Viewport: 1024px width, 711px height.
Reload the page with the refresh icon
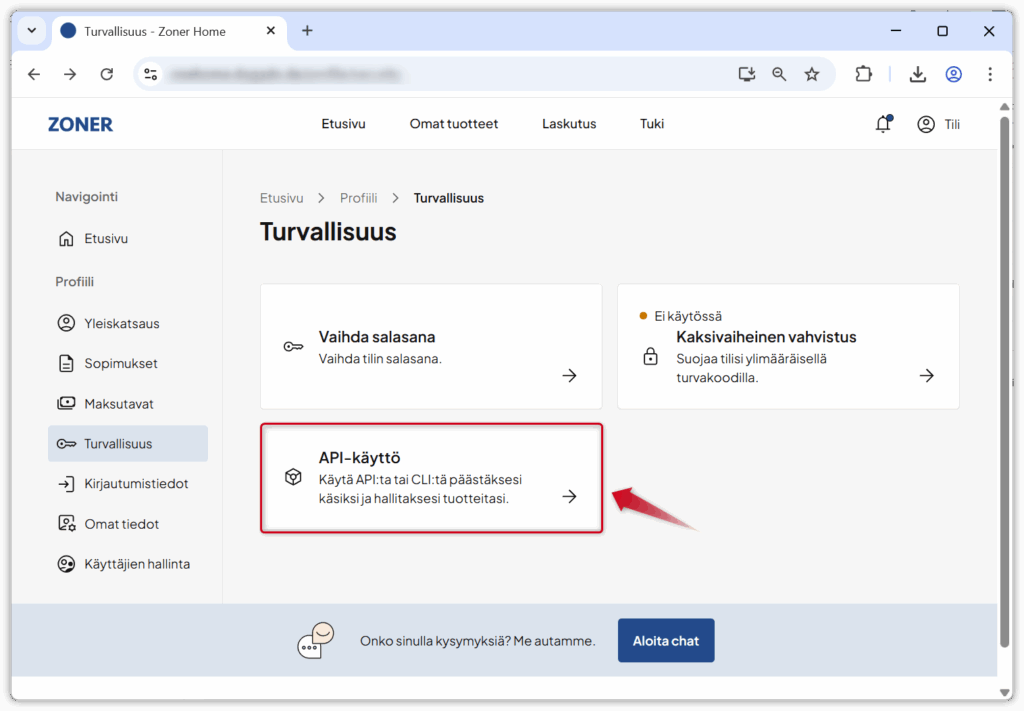tap(108, 73)
